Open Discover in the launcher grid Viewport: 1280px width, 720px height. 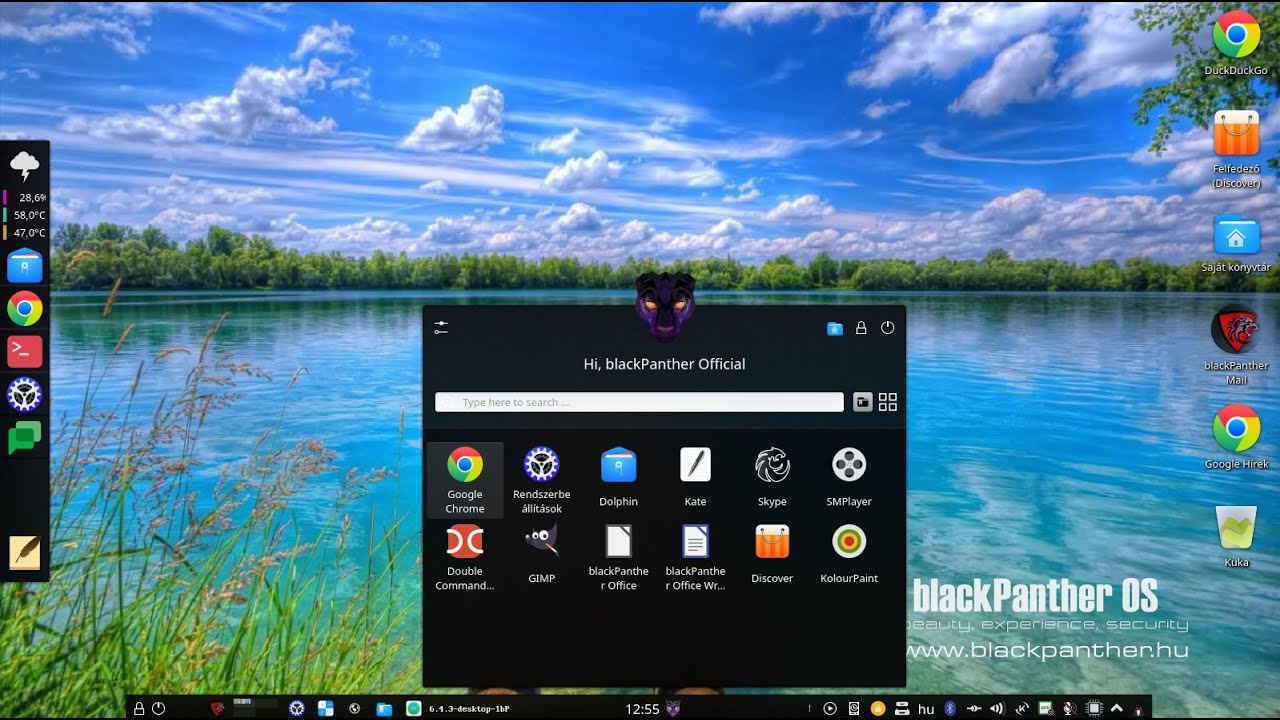(772, 556)
